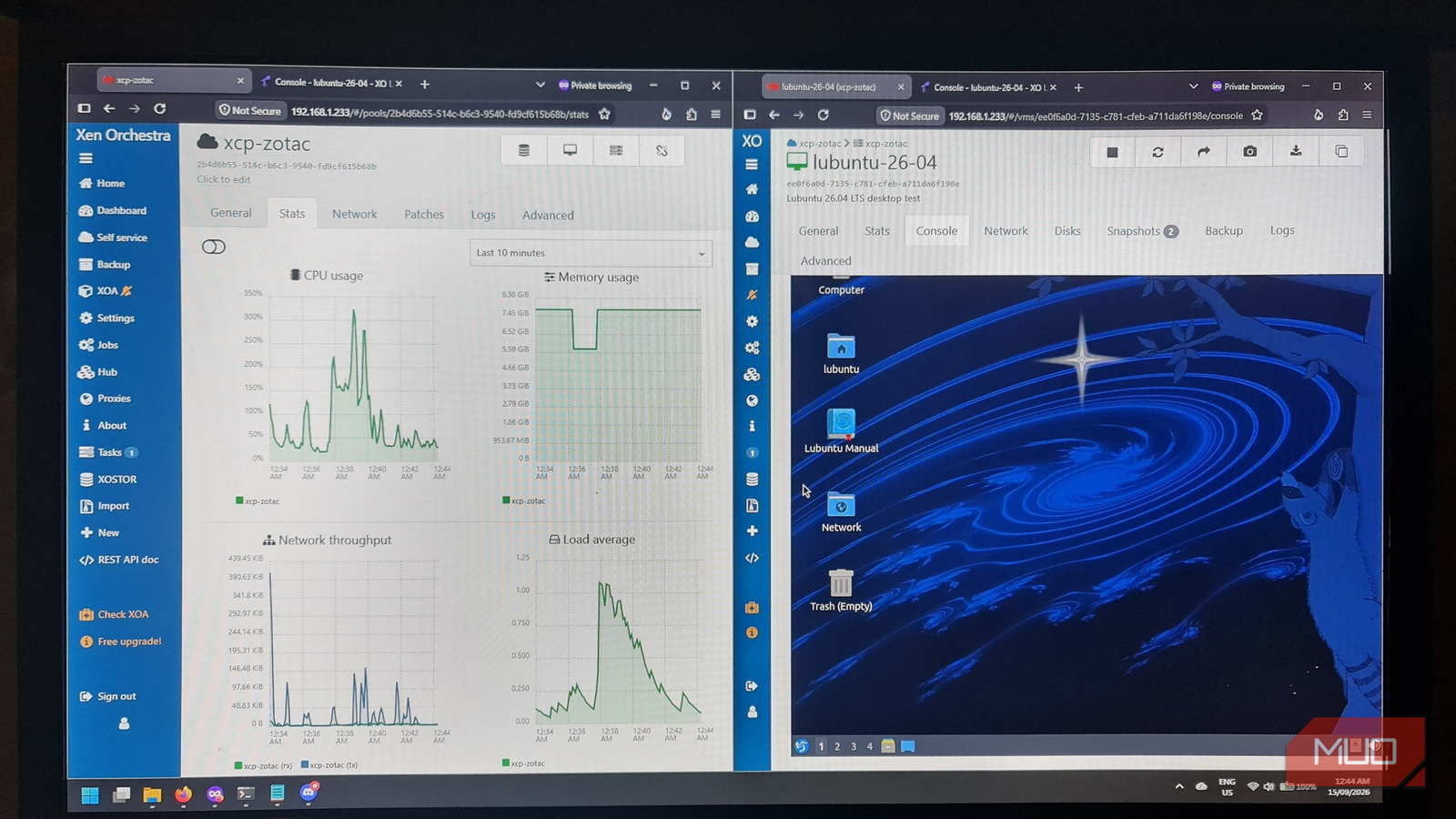Open File Explorer from the Windows taskbar
The image size is (1456, 819).
coord(151,794)
